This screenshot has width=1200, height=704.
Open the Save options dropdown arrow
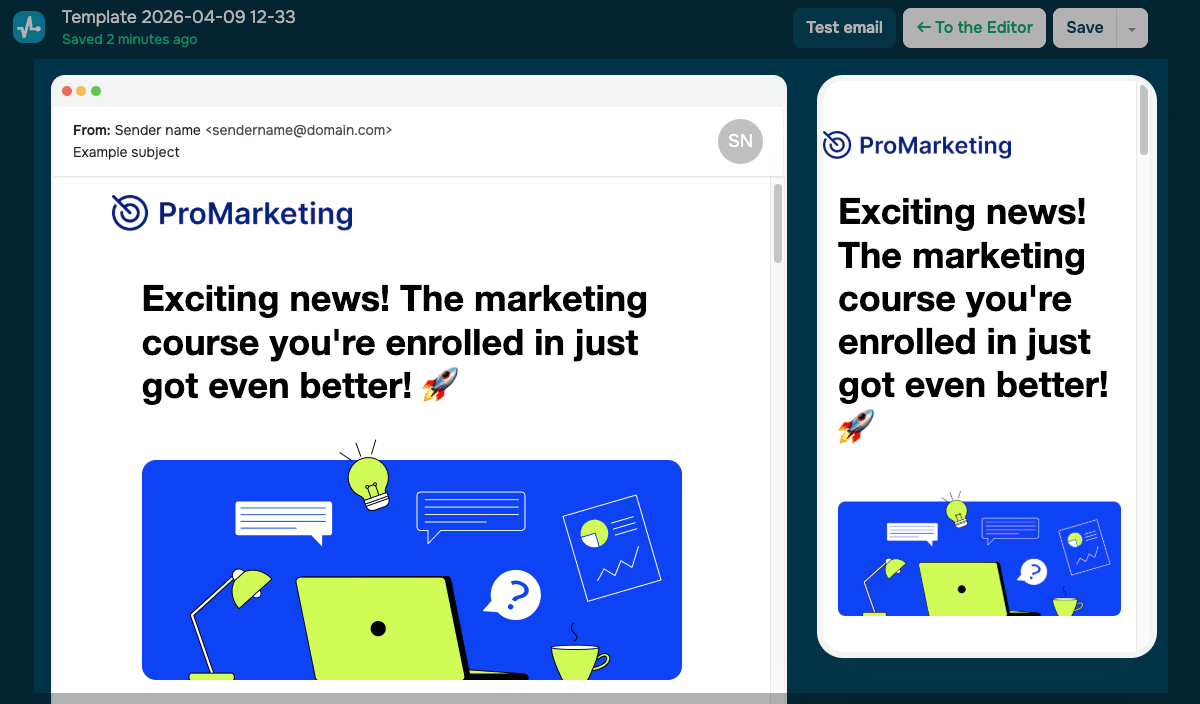click(1131, 28)
